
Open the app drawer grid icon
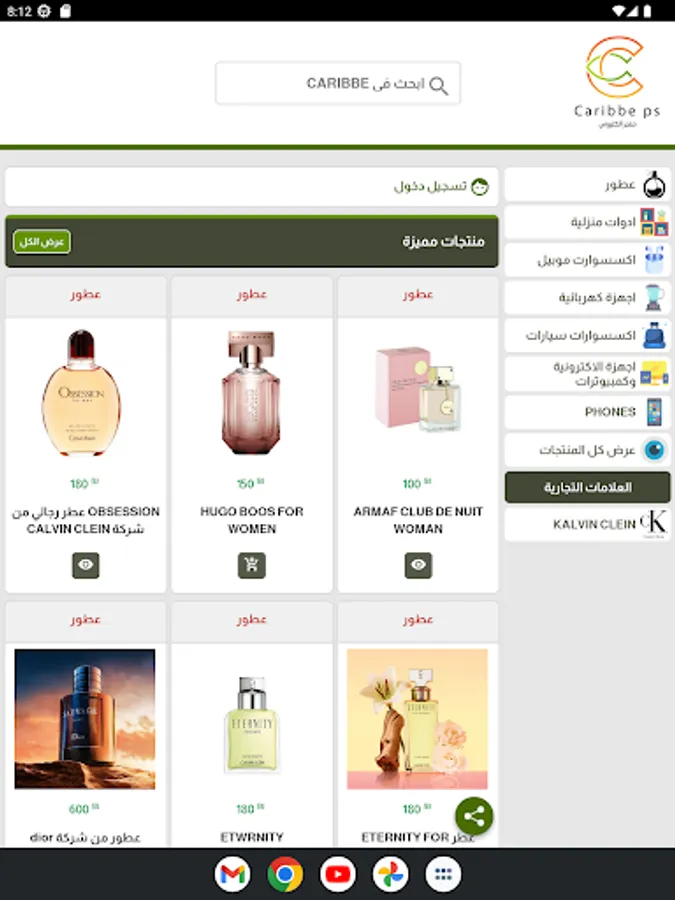443,874
